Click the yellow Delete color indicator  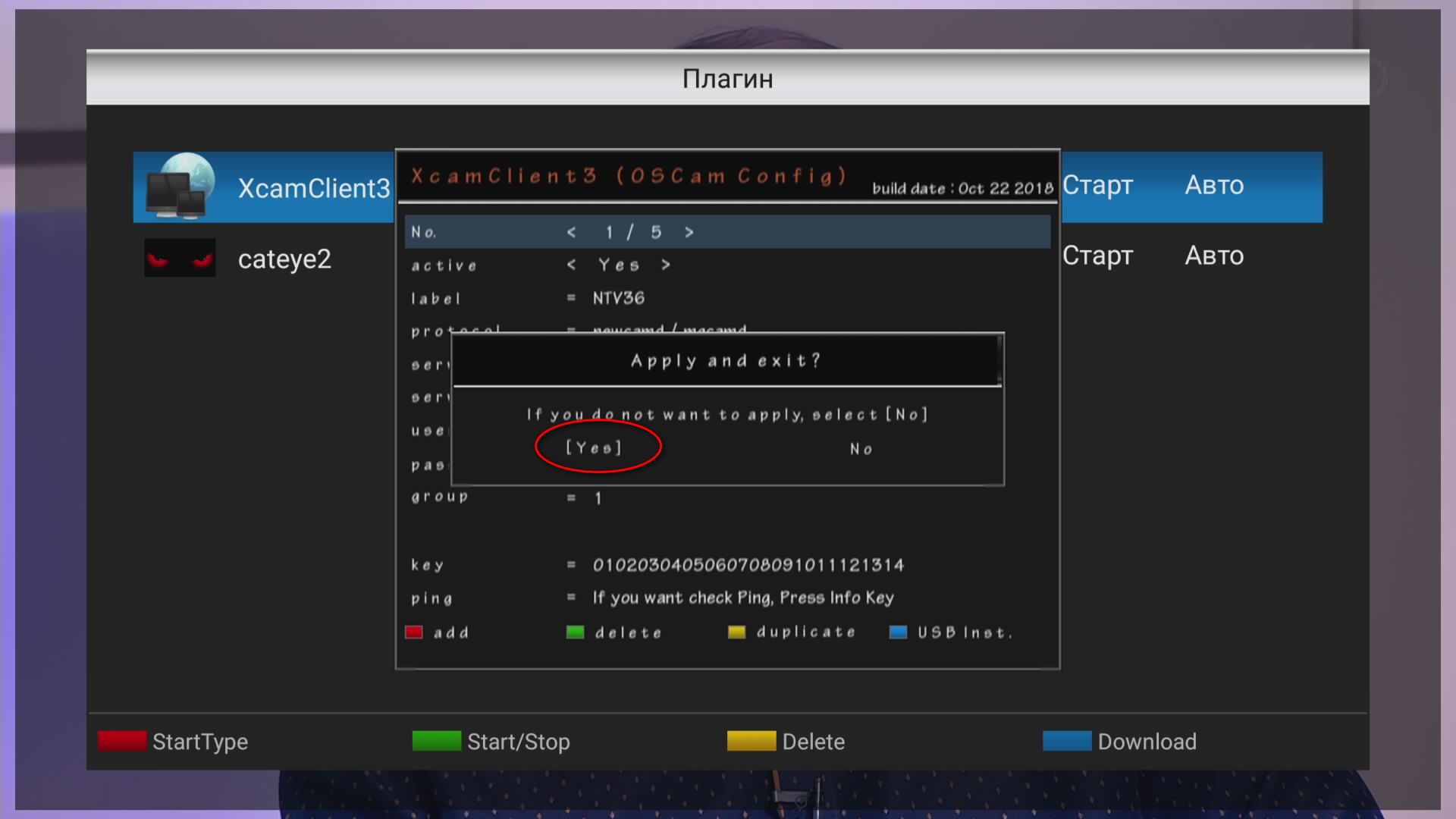click(751, 741)
